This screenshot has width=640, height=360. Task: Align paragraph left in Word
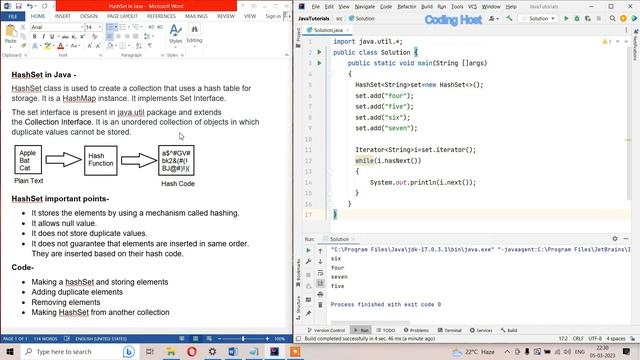point(109,37)
